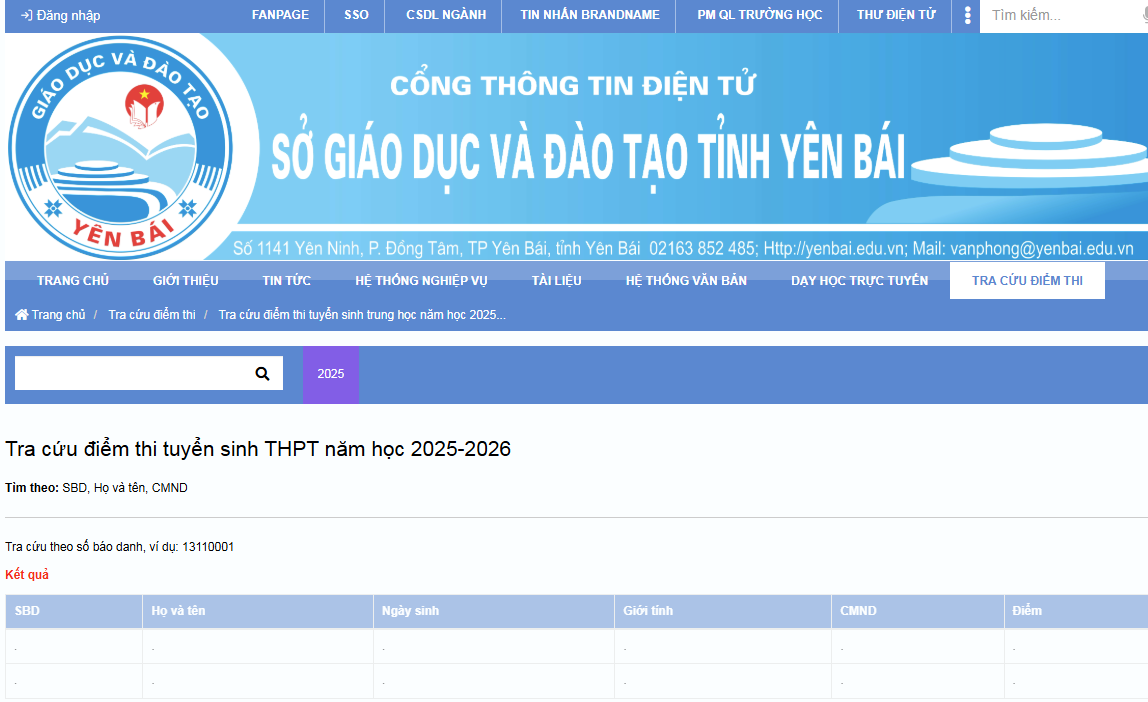This screenshot has width=1148, height=702.
Task: Open the three-dot more options menu
Action: [x=967, y=15]
